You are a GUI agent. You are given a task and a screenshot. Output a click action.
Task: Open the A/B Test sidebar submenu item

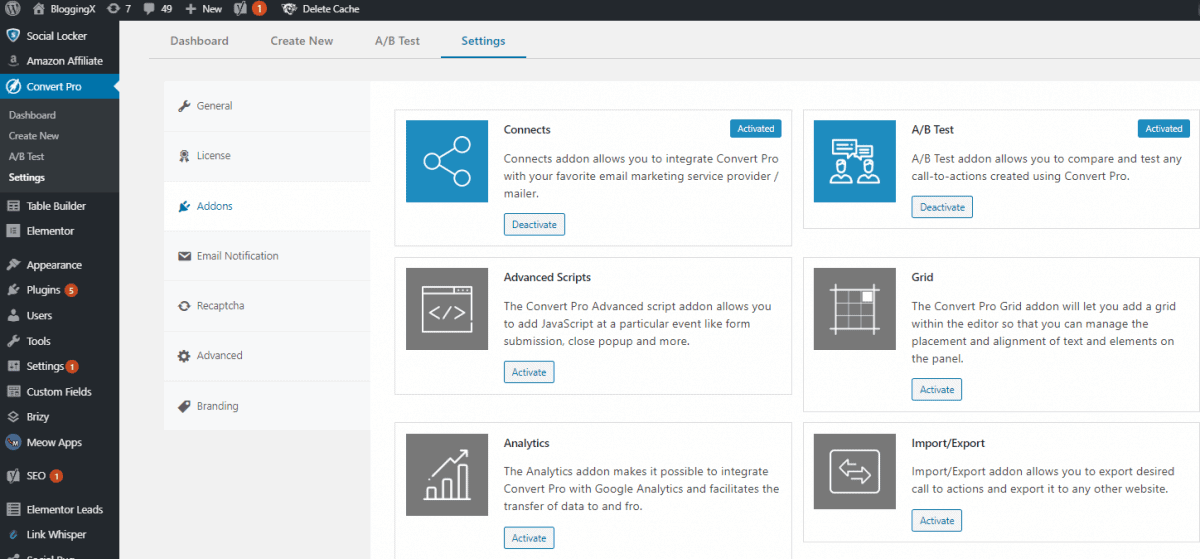click(x=26, y=157)
